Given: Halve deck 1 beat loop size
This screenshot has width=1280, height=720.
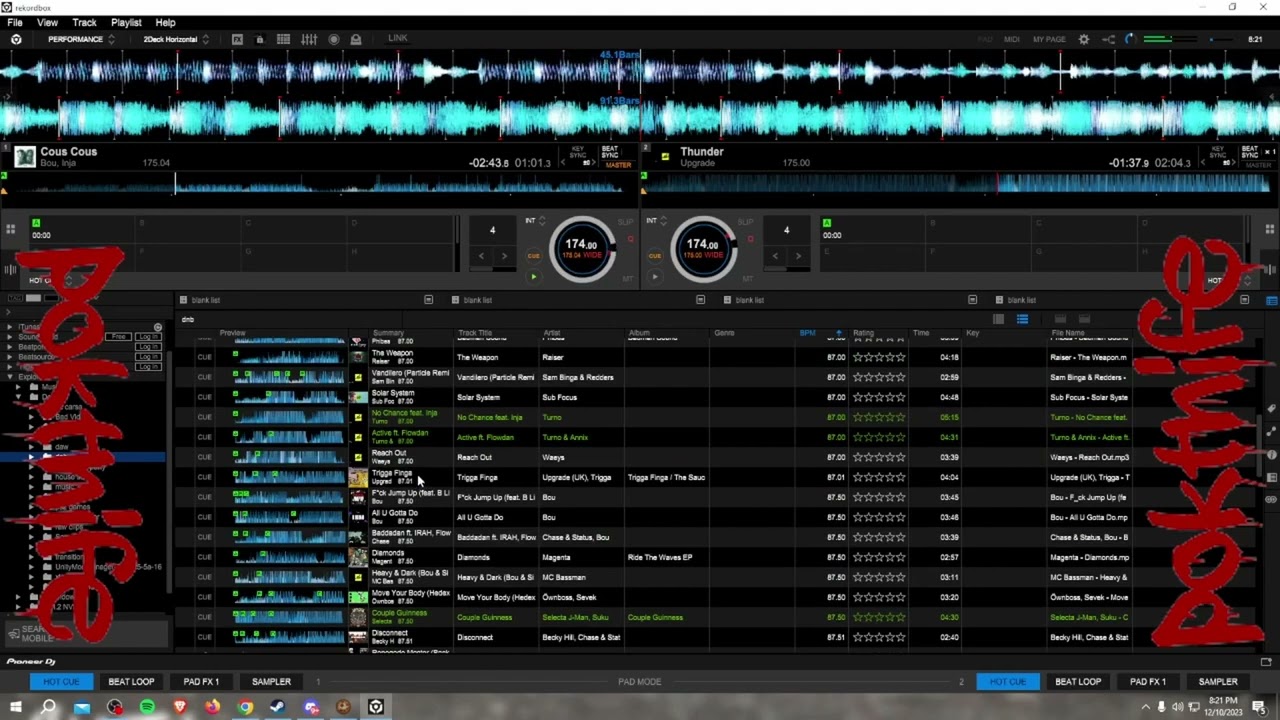Looking at the screenshot, I should [x=481, y=256].
